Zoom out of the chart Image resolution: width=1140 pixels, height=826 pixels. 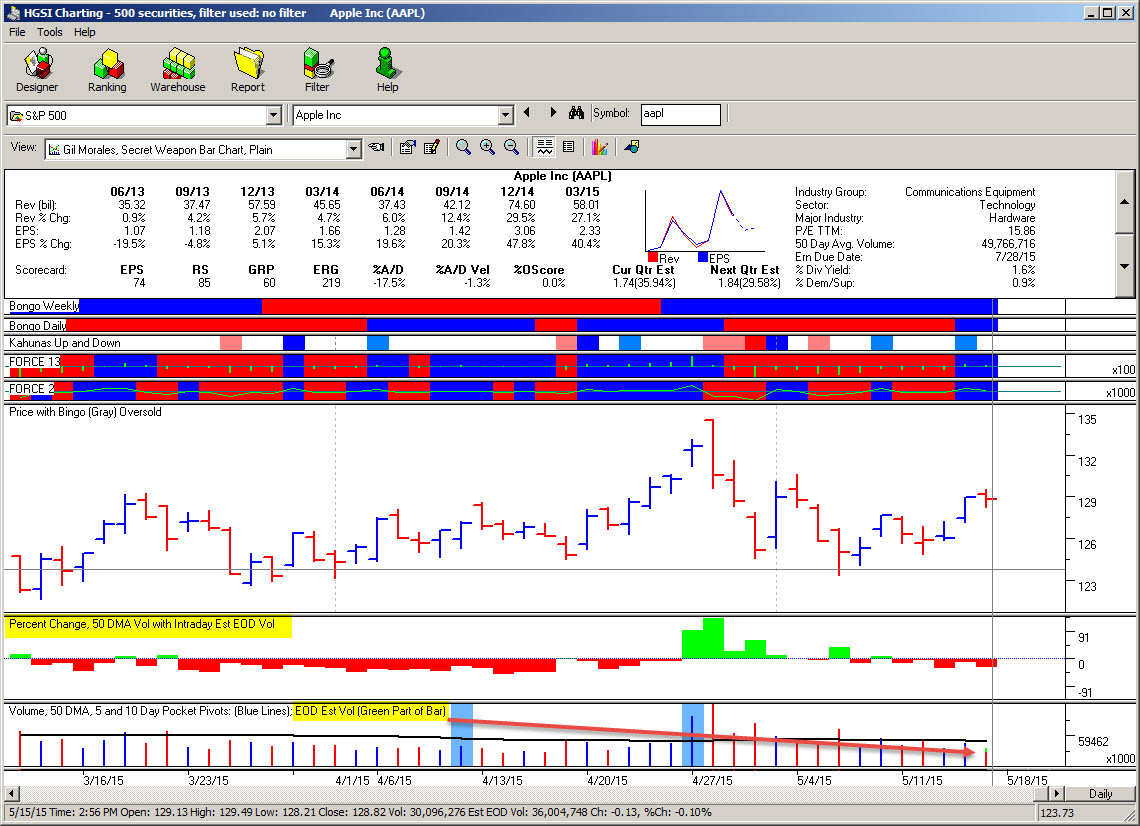click(x=511, y=148)
